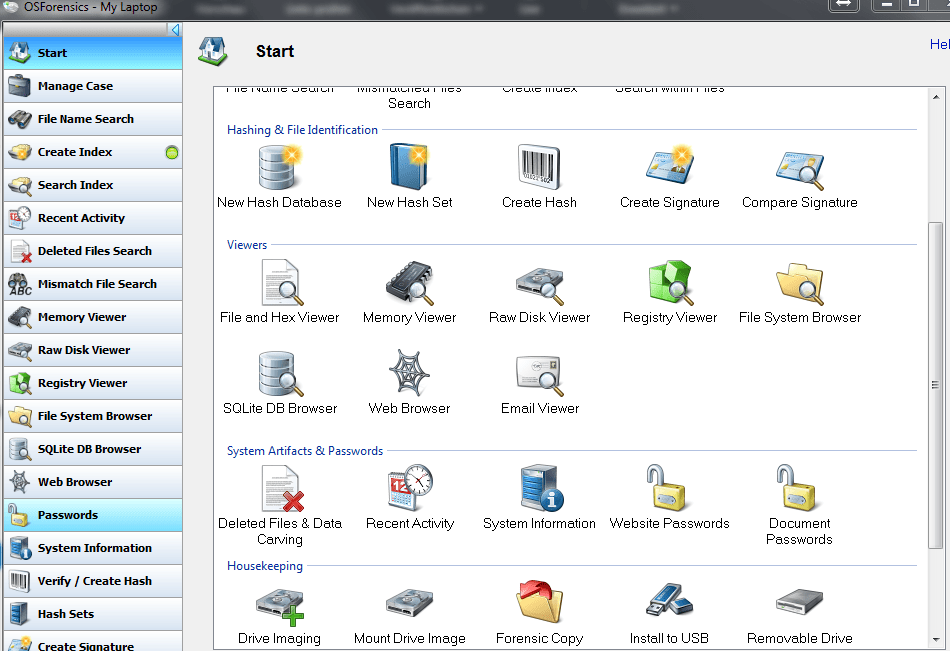Open Document Passwords padlock
950x651 pixels.
pos(800,506)
